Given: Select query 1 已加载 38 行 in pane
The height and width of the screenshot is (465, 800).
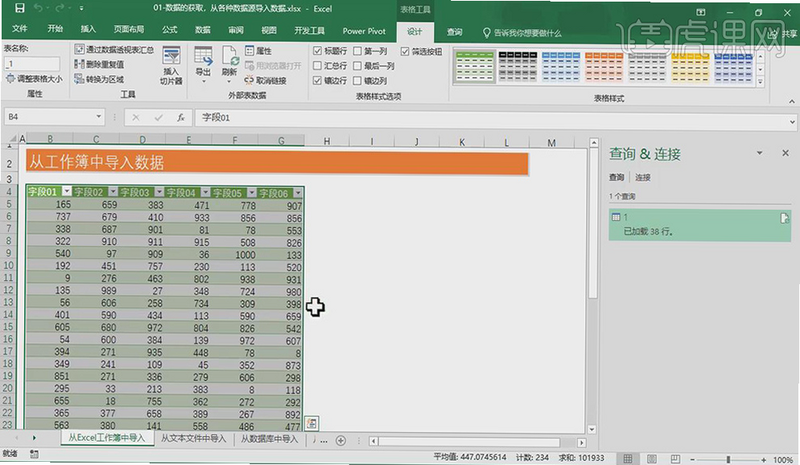Looking at the screenshot, I should [x=699, y=225].
